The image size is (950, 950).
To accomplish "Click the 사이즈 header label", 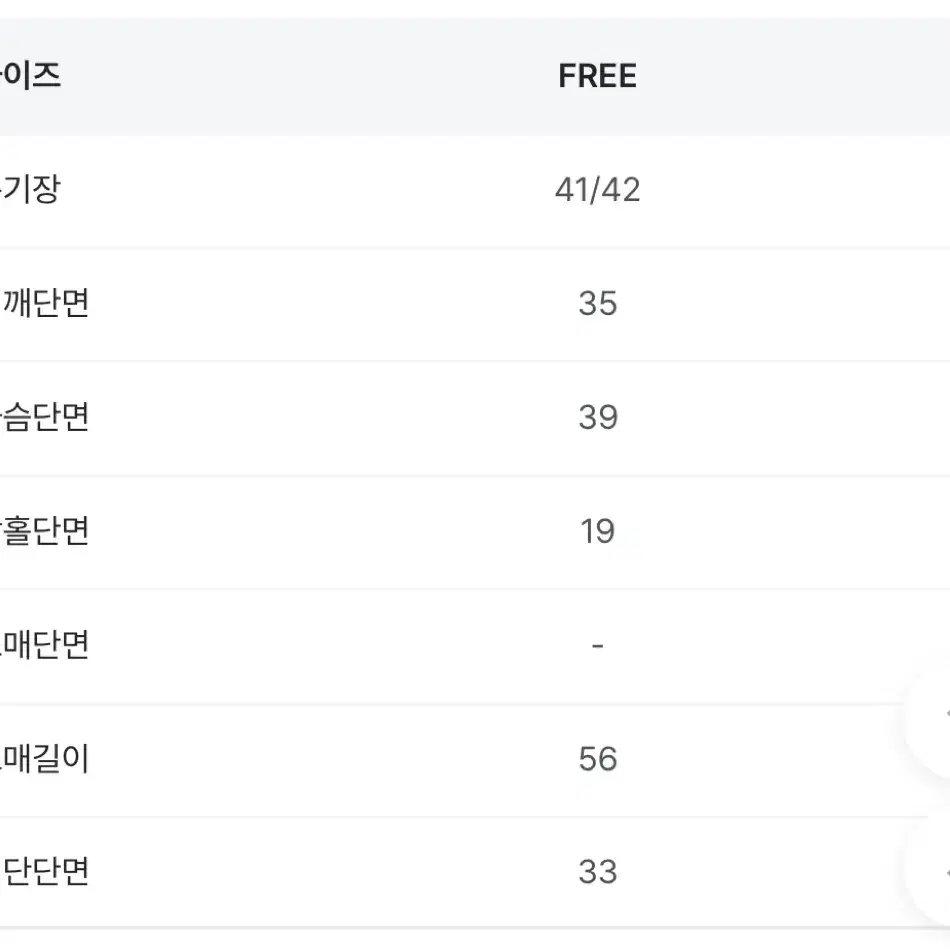I will [x=30, y=76].
